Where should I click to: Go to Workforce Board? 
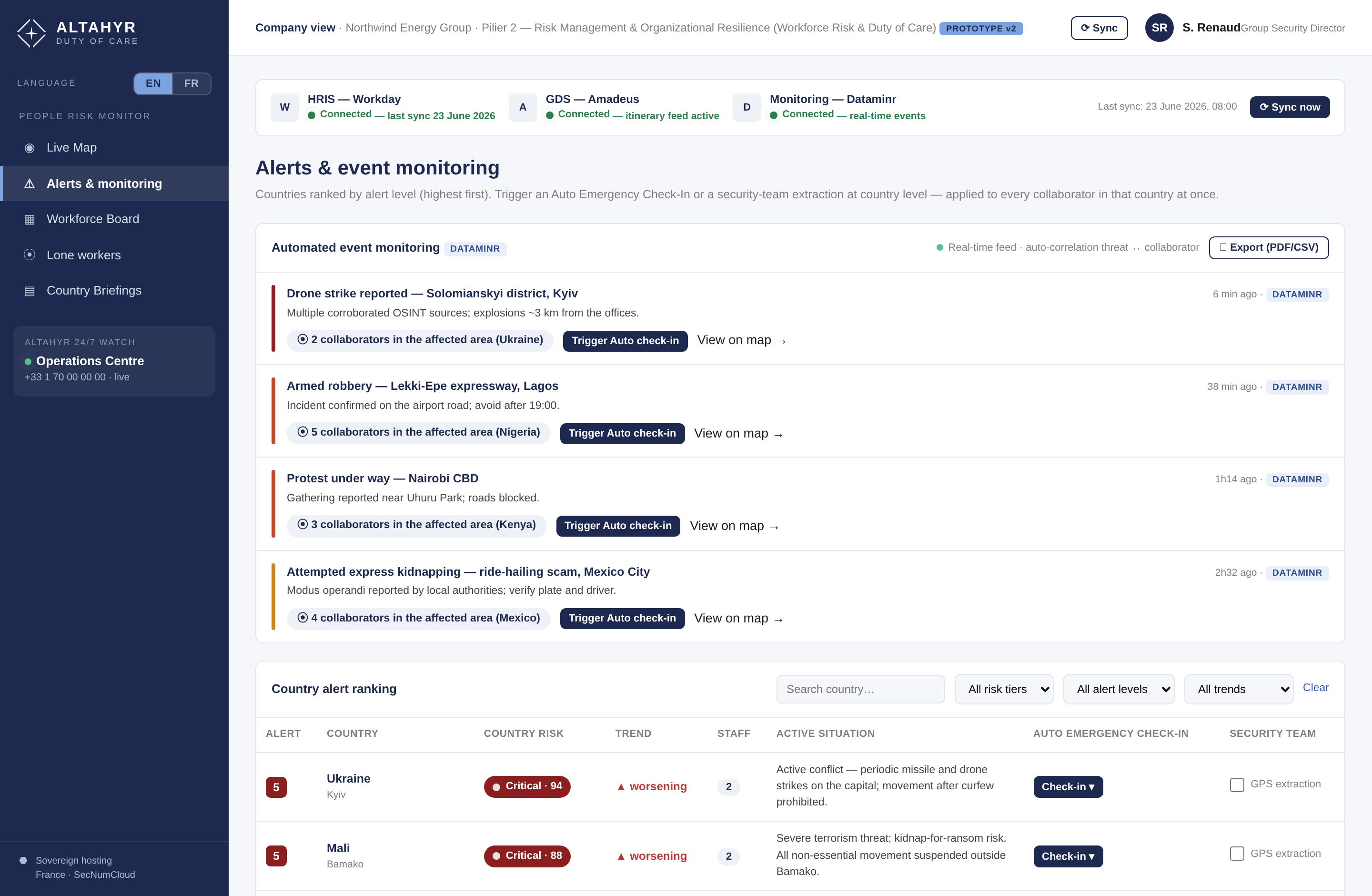tap(114, 220)
